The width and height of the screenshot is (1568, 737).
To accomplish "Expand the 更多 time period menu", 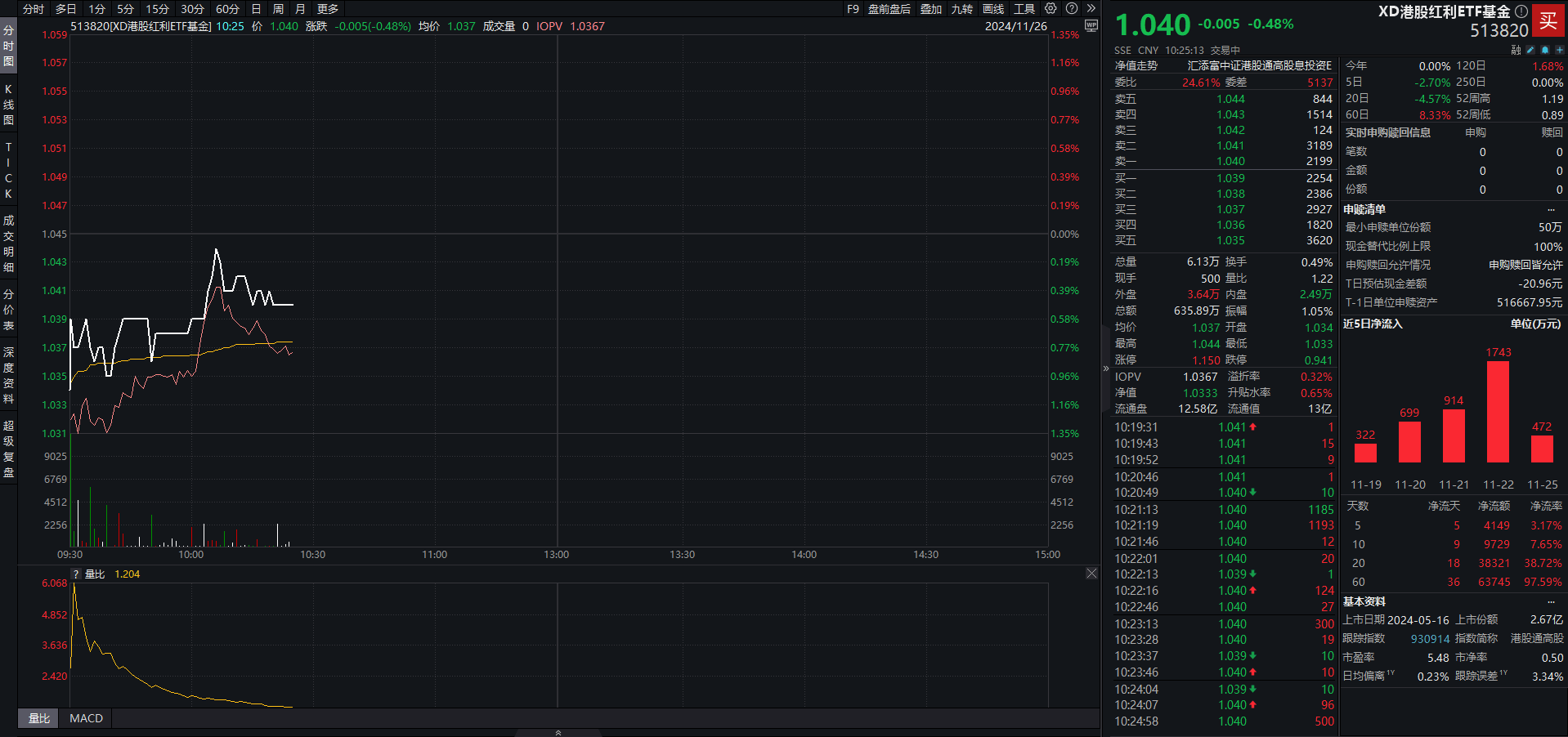I will pos(327,9).
